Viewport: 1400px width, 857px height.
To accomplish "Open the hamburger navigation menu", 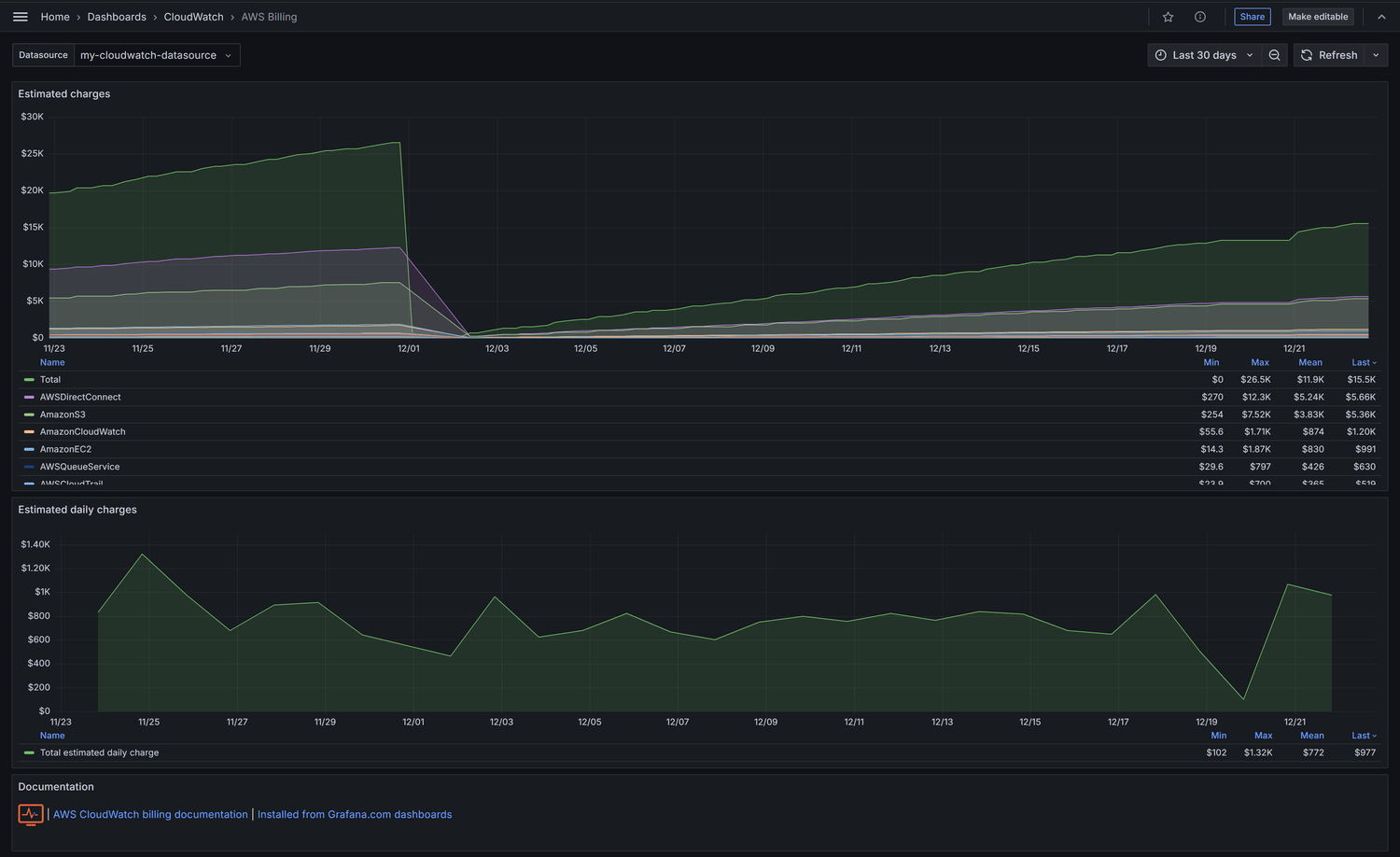I will [x=20, y=17].
